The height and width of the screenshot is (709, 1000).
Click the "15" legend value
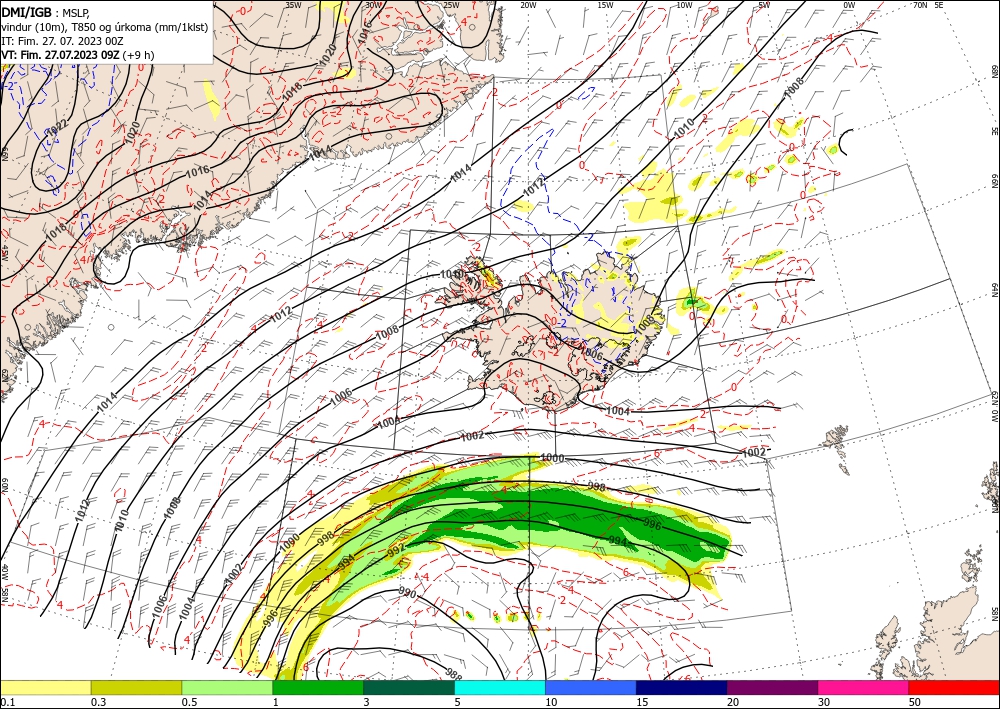(642, 702)
